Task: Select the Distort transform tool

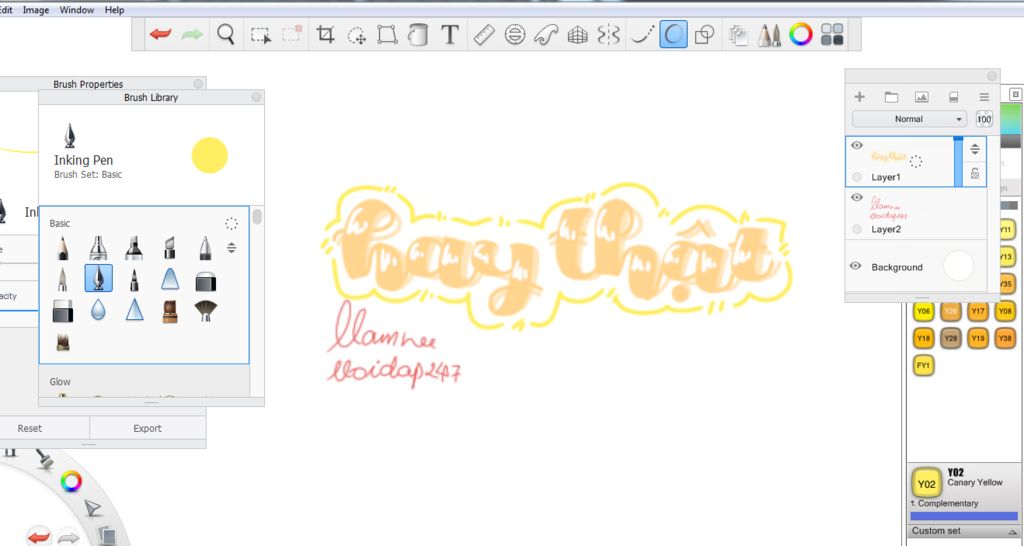Action: 387,34
